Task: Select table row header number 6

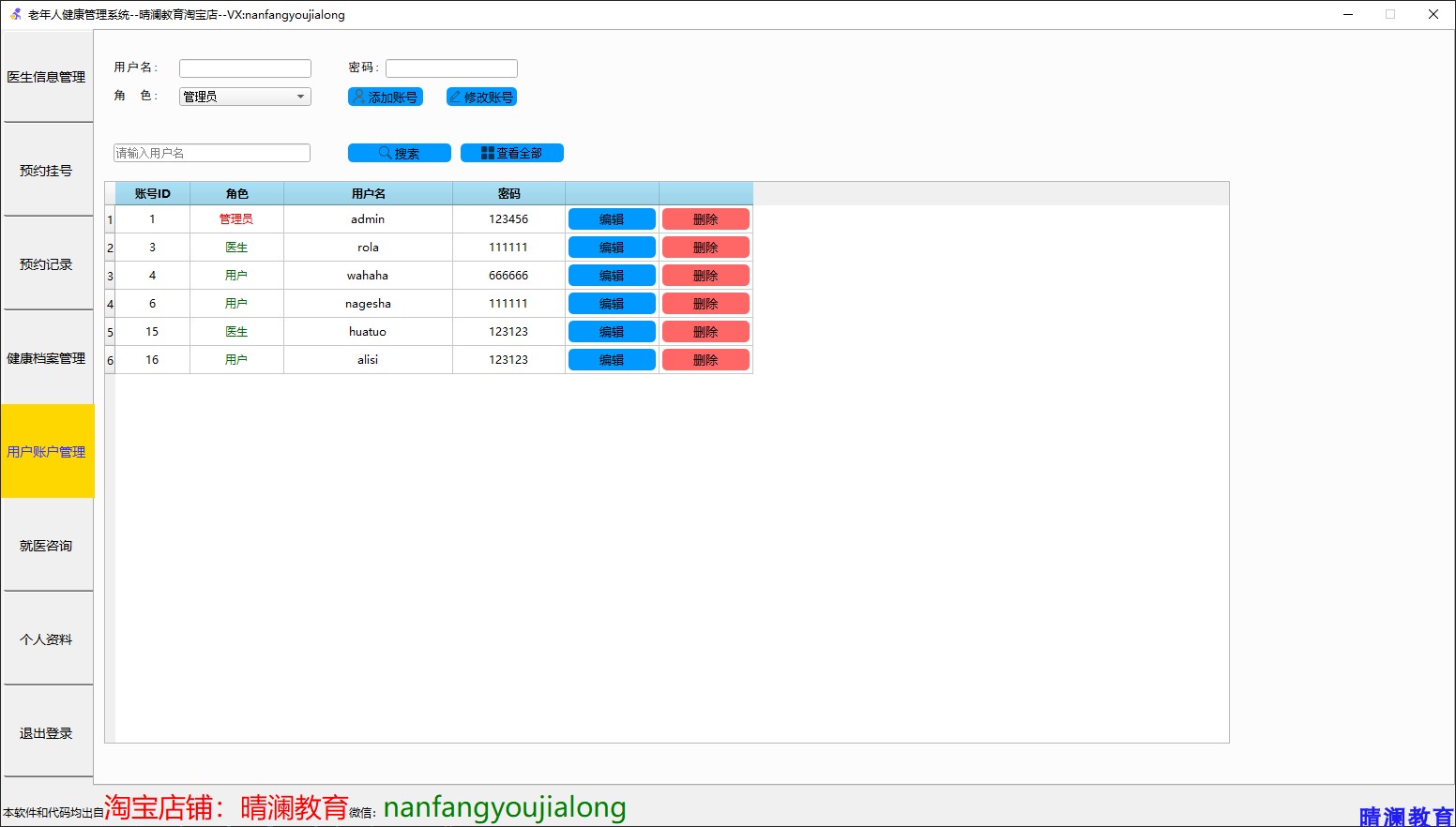Action: [110, 360]
